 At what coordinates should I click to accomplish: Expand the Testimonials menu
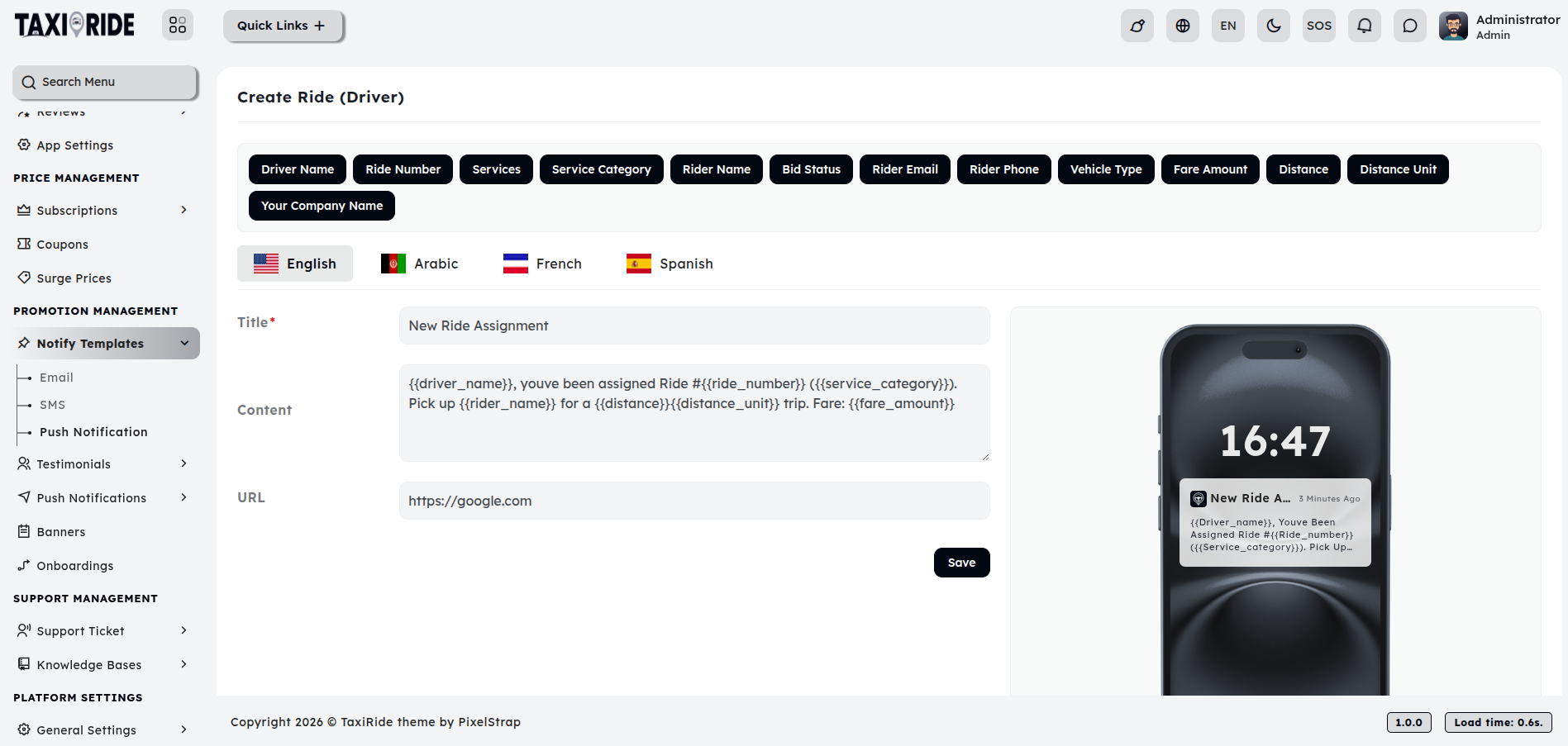pyautogui.click(x=105, y=463)
